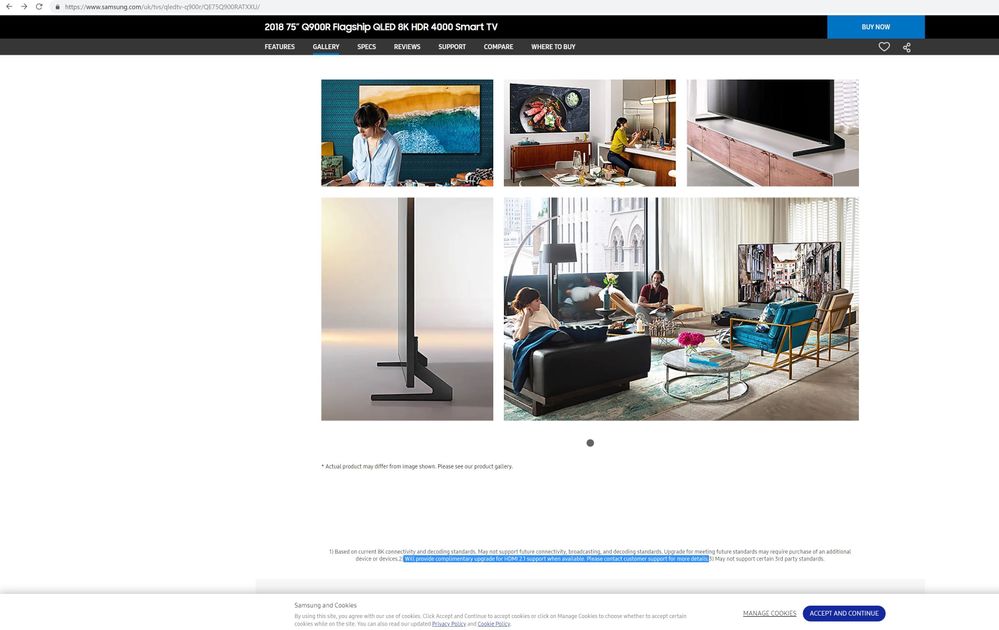Screen dimensions: 999x630
Task: Click MANAGE COOKIES link
Action: tap(769, 613)
